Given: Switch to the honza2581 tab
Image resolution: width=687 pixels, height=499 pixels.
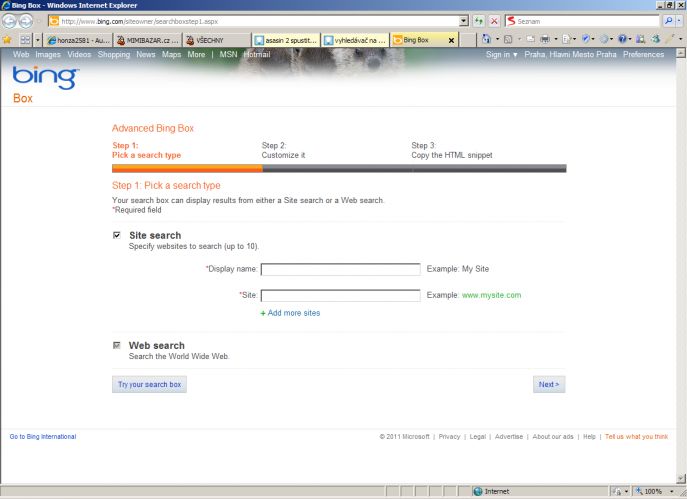Looking at the screenshot, I should coord(79,40).
